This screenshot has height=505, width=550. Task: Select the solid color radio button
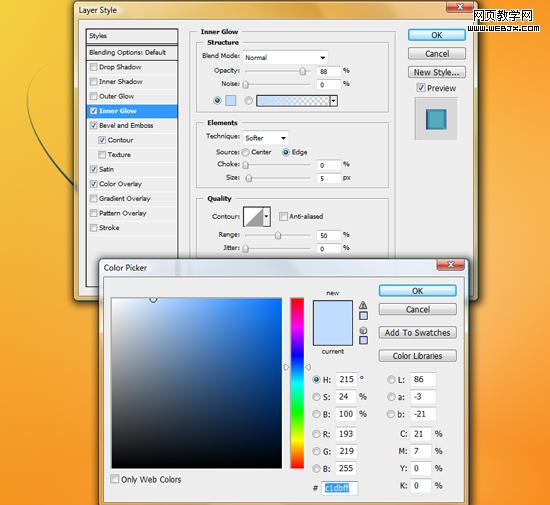pyautogui.click(x=217, y=101)
